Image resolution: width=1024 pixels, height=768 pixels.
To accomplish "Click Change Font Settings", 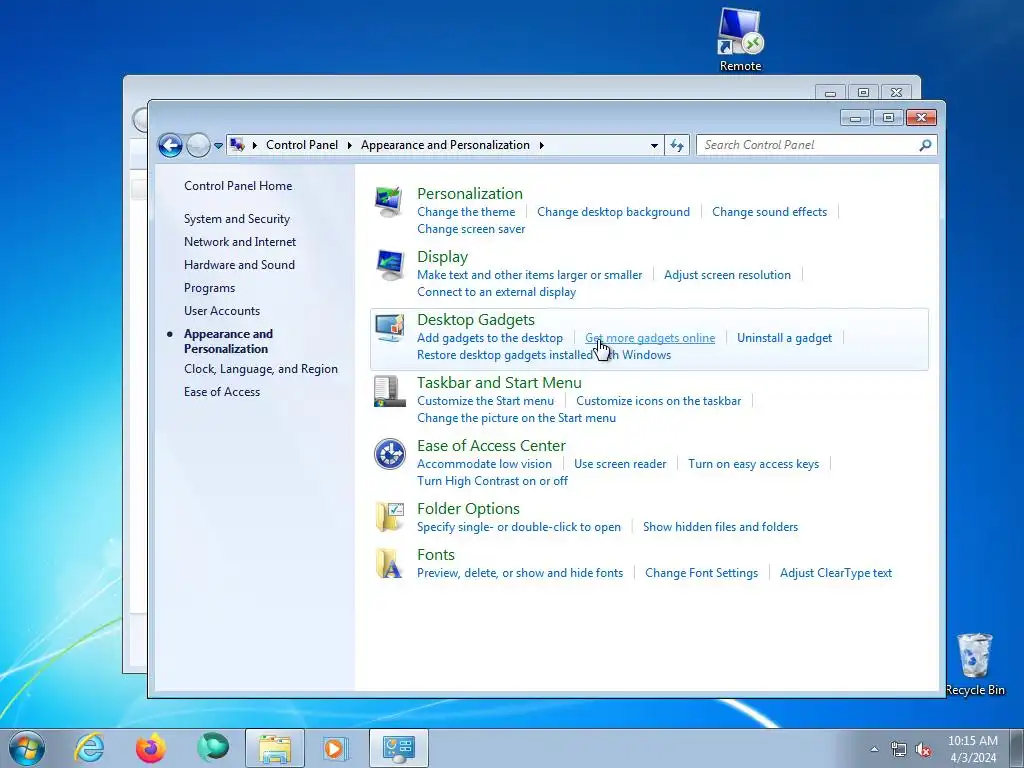I will click(701, 573).
